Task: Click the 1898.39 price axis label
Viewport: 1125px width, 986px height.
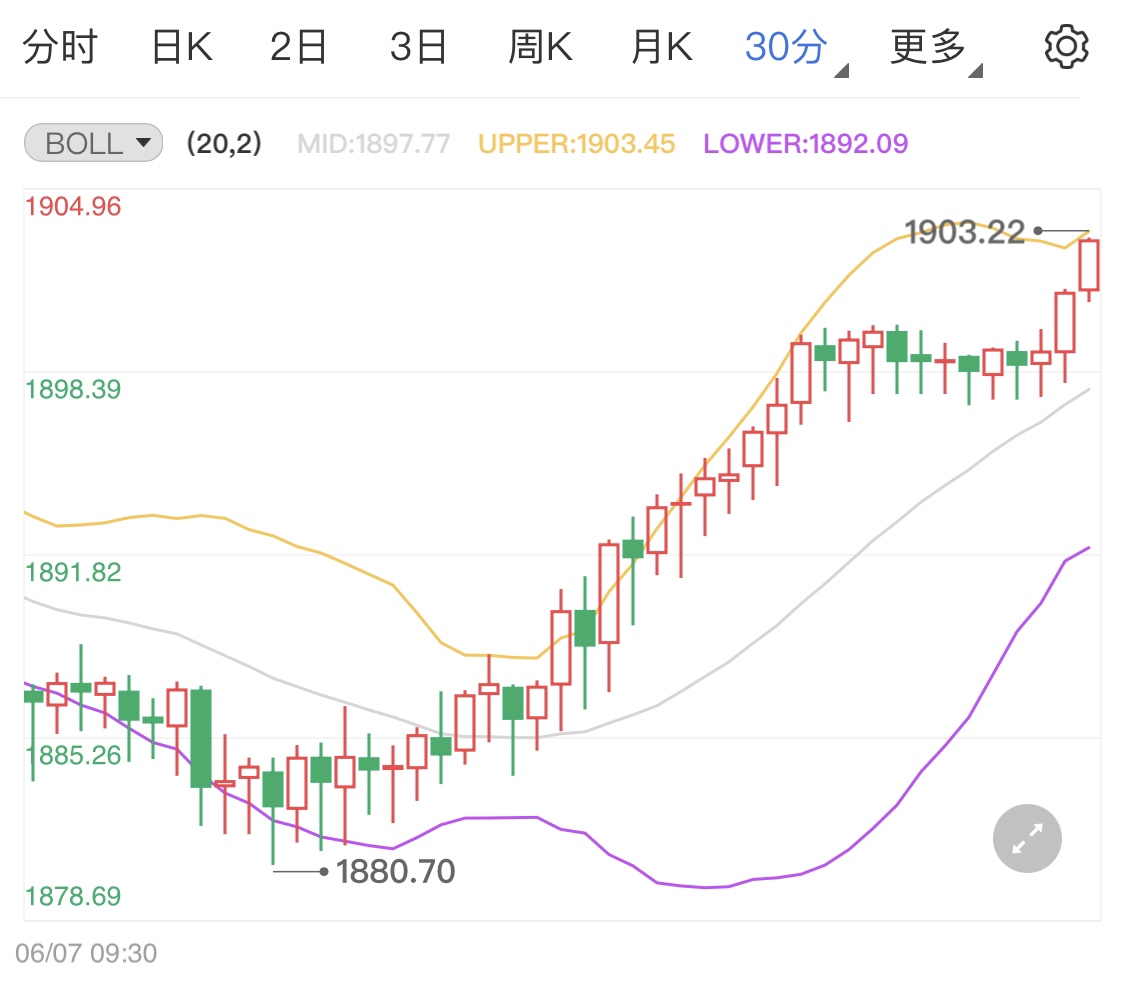Action: tap(73, 390)
